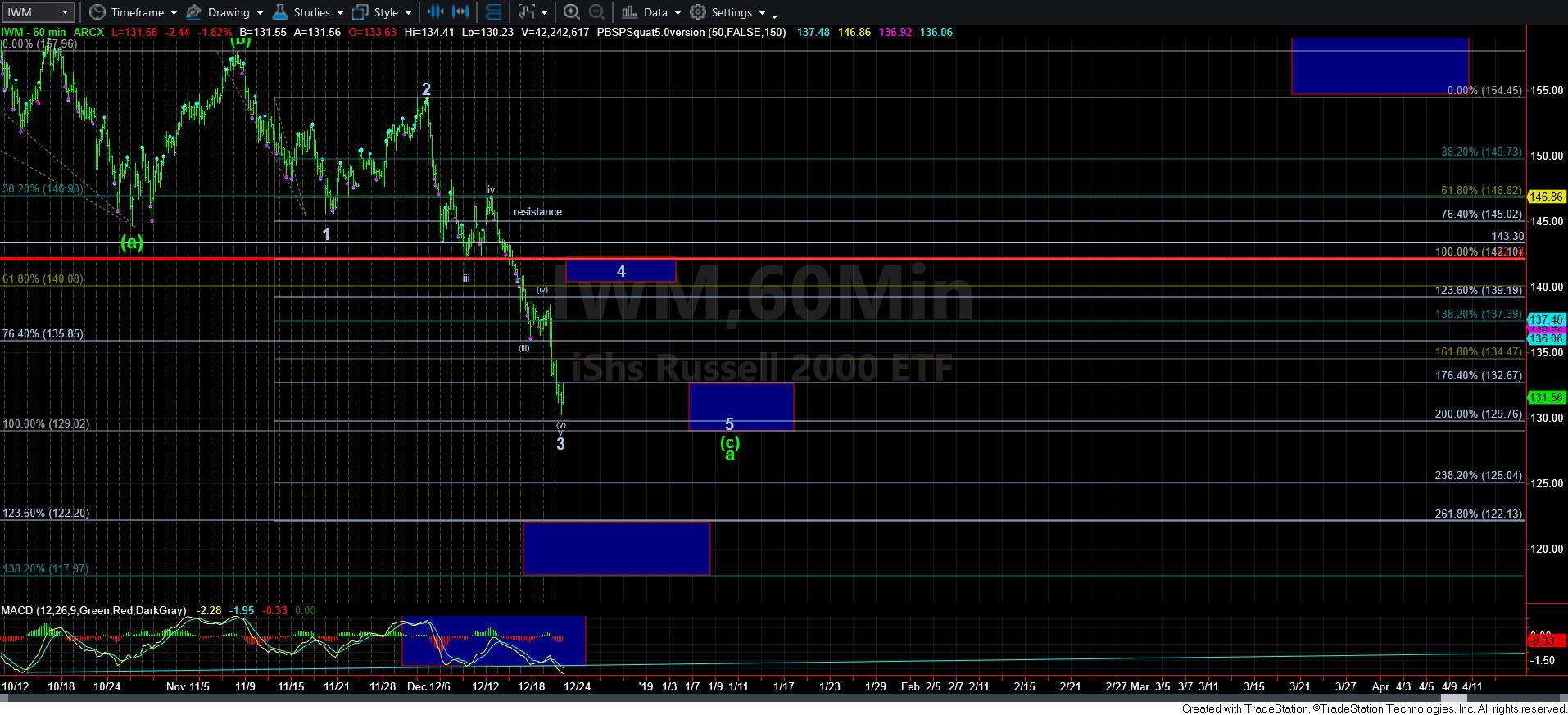Select the wave '2' label at the peak

click(426, 89)
